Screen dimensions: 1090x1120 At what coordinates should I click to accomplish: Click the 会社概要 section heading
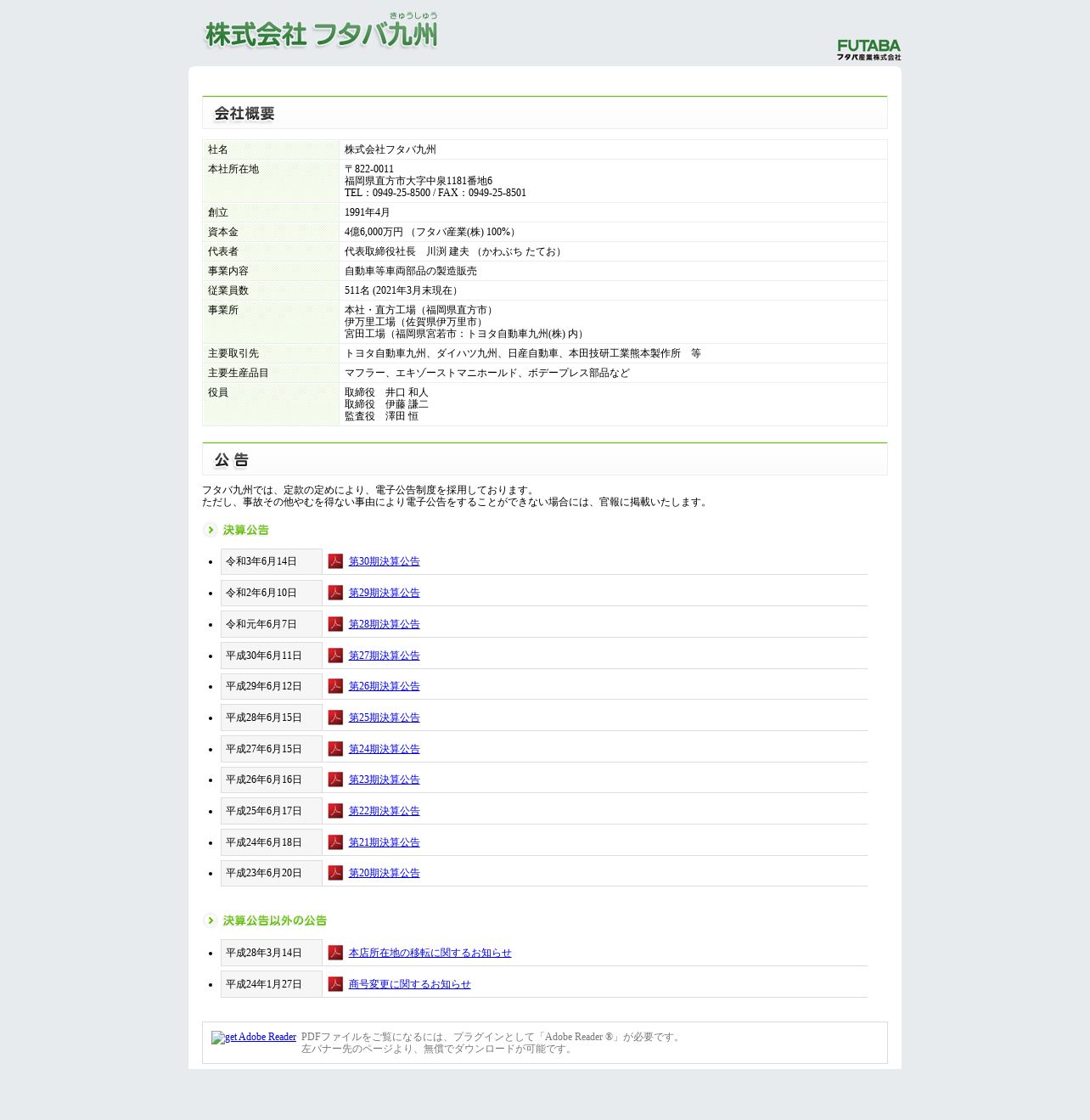click(x=244, y=114)
